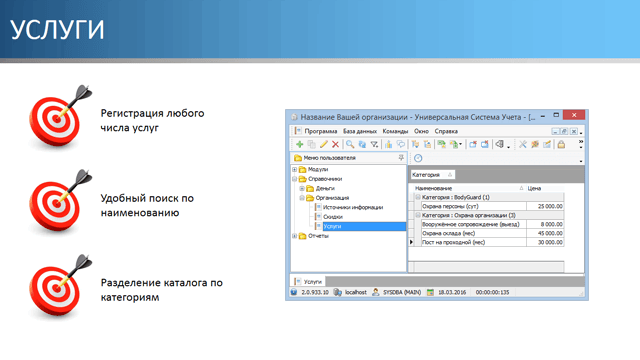Minimize the inner child window button
The image size is (640, 360).
click(x=555, y=131)
